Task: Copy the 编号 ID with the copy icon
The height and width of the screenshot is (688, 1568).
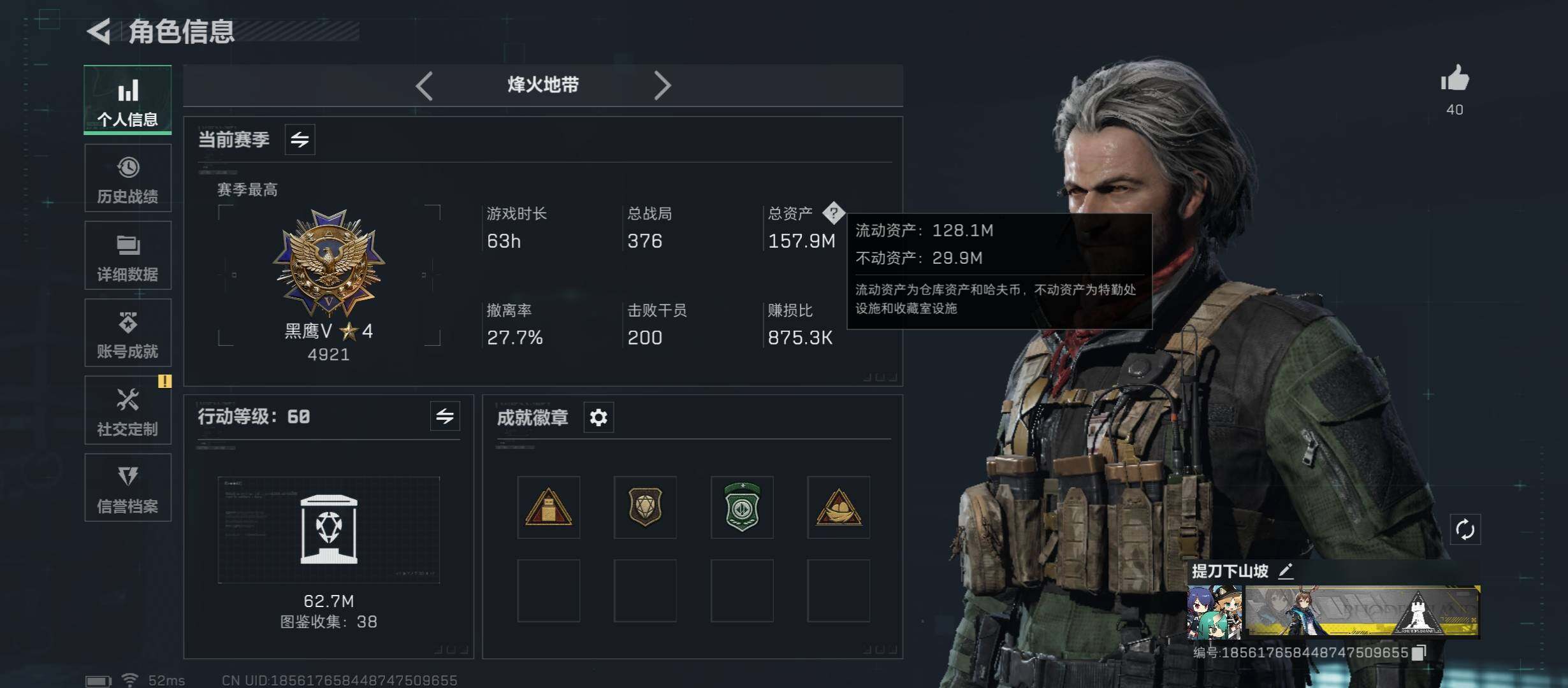Action: 1418,652
